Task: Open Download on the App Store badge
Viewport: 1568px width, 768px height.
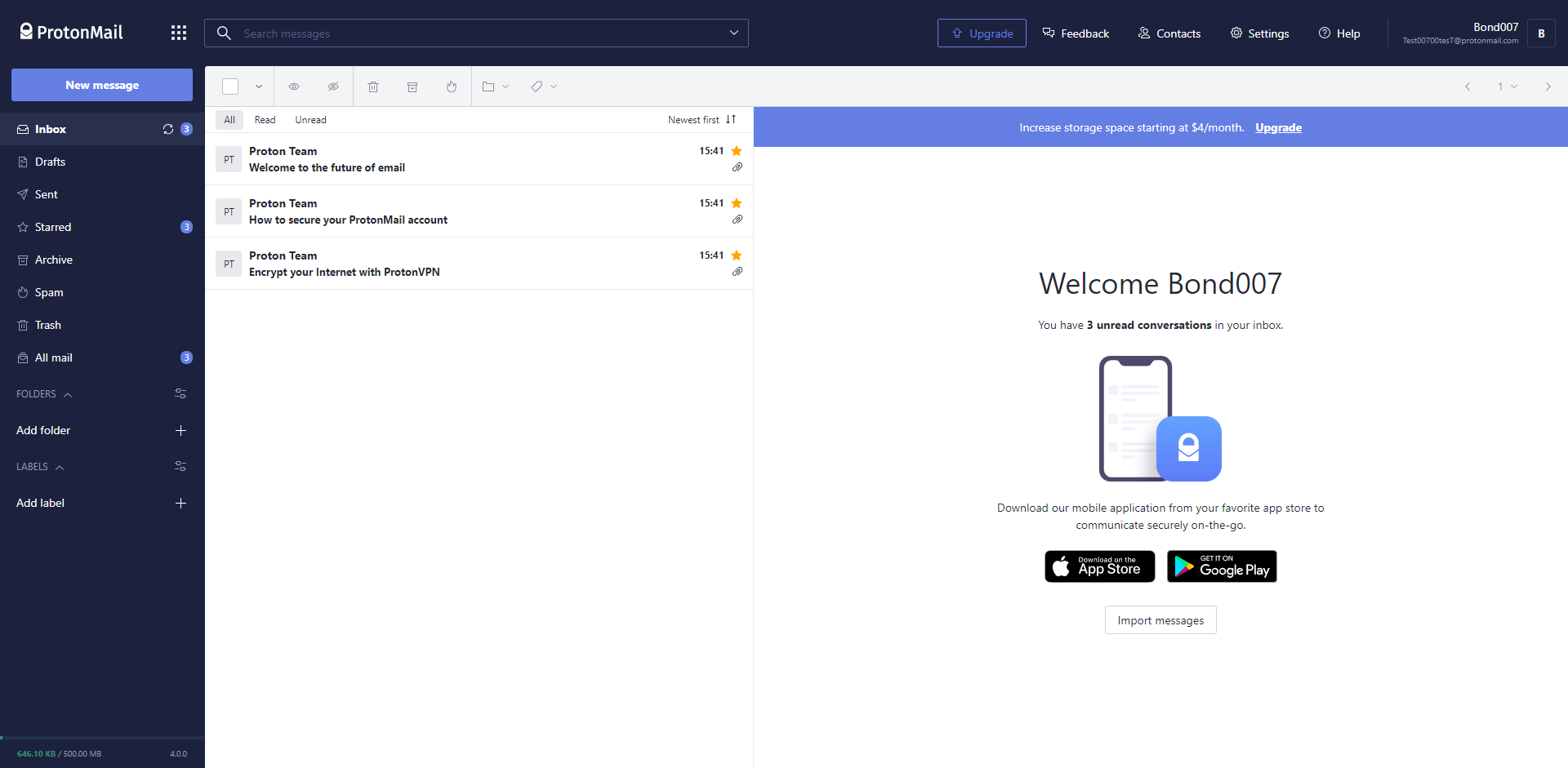Action: click(x=1100, y=566)
